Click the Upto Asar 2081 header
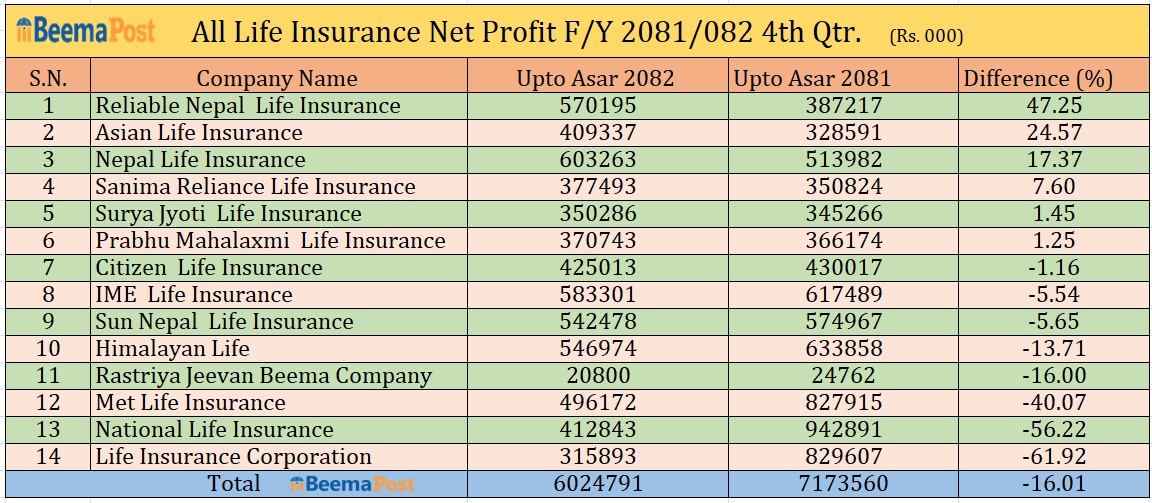The width and height of the screenshot is (1152, 503). click(x=812, y=78)
